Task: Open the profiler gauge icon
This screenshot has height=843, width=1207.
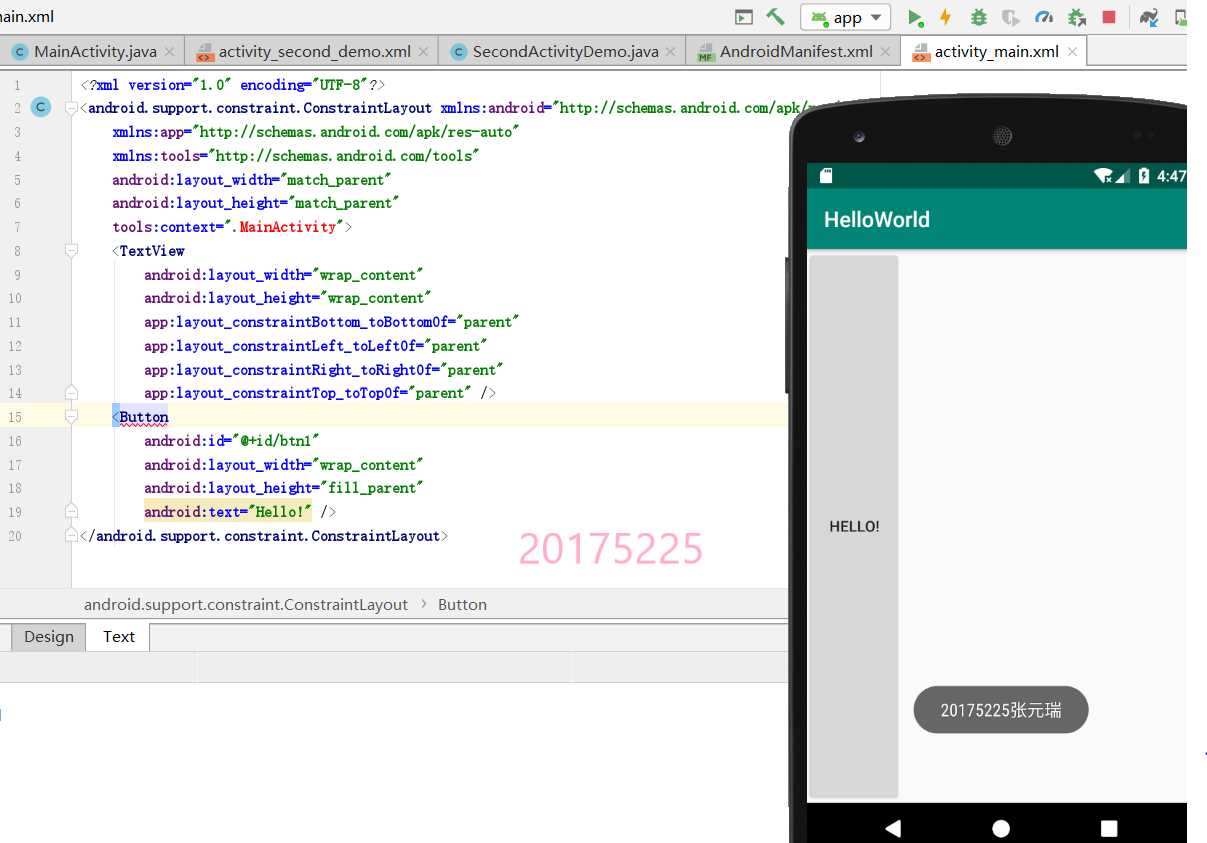Action: coord(1044,17)
